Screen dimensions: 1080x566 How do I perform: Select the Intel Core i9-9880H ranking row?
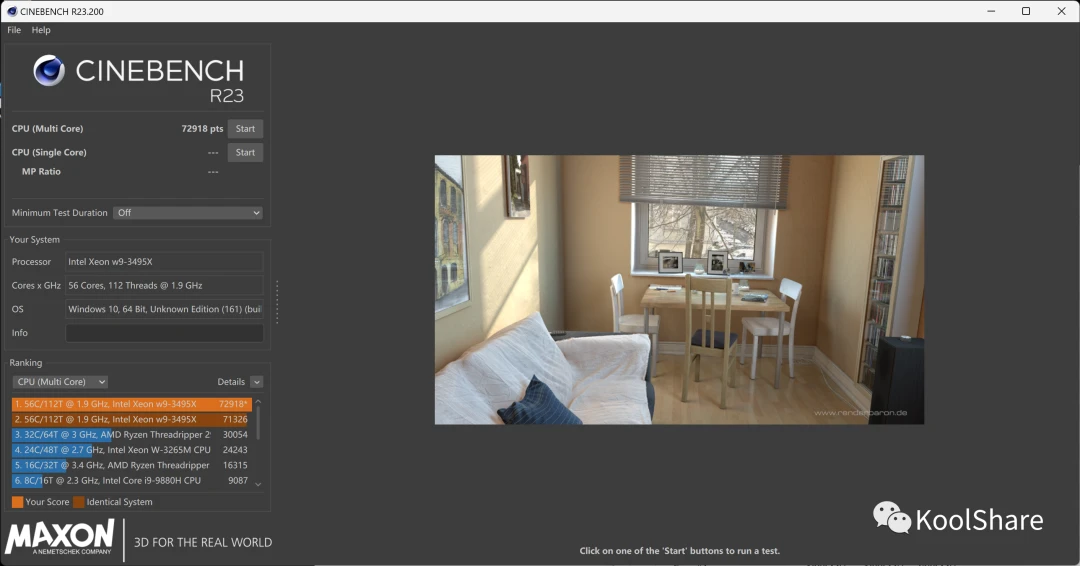(132, 481)
